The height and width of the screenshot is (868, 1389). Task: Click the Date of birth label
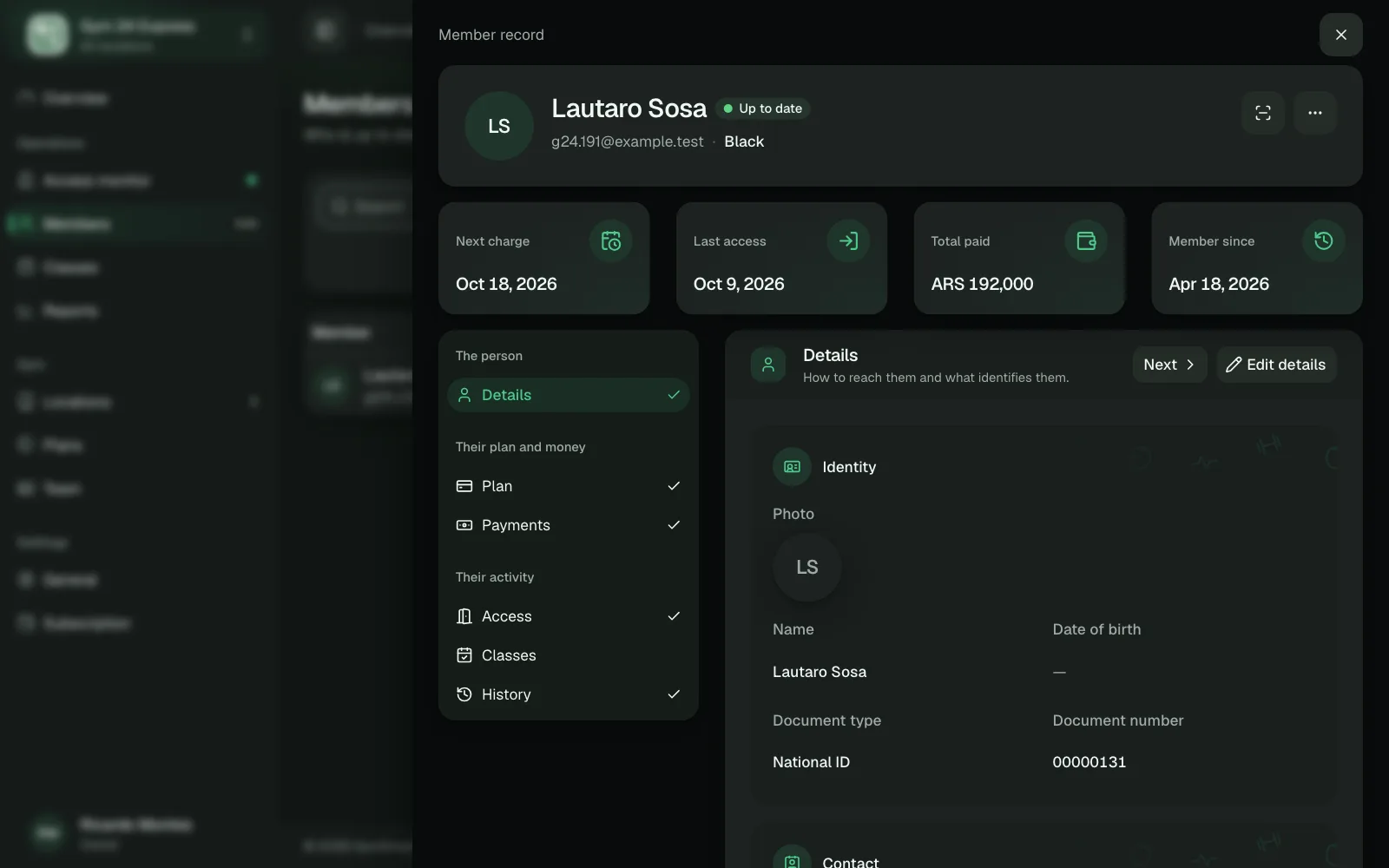pos(1096,629)
